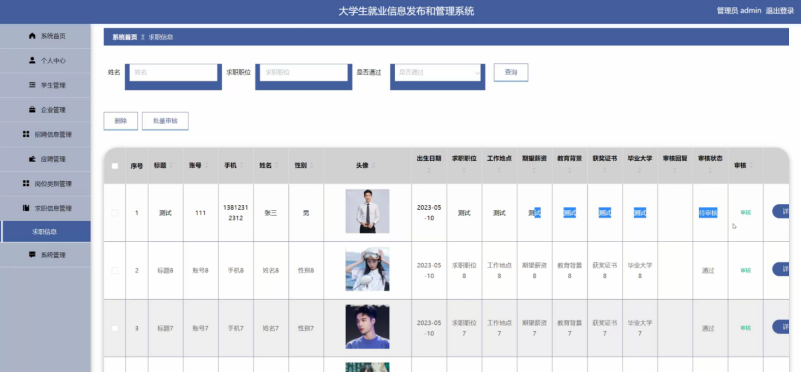Check the checkbox for row 3 标题7
Image resolution: width=801 pixels, height=372 pixels.
[x=115, y=328]
